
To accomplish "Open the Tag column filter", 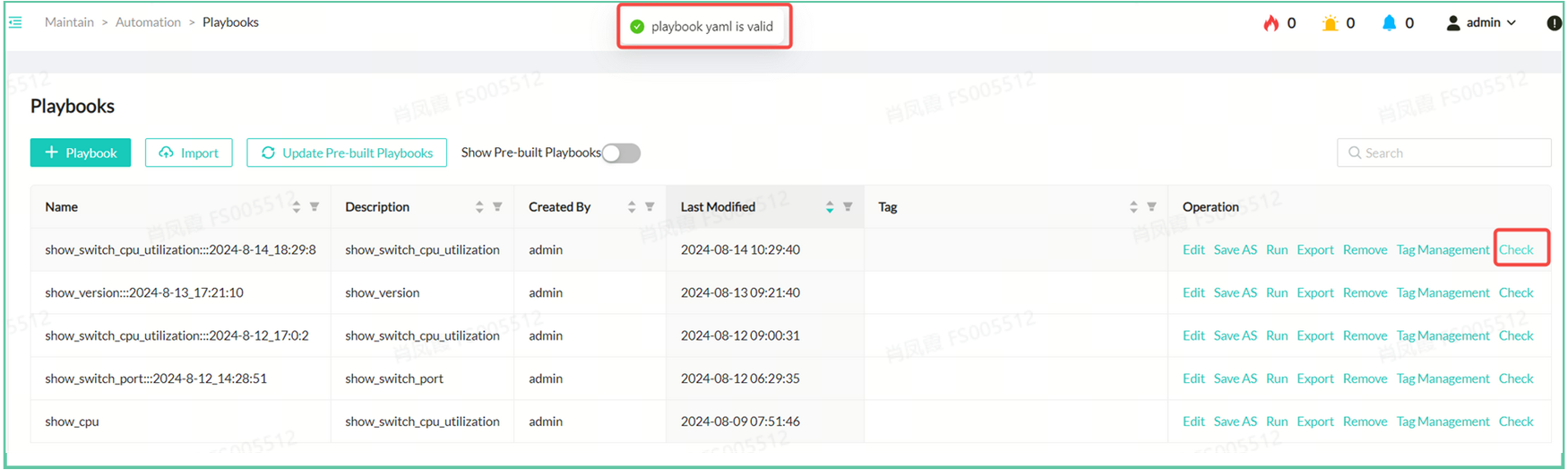I will tap(1151, 207).
